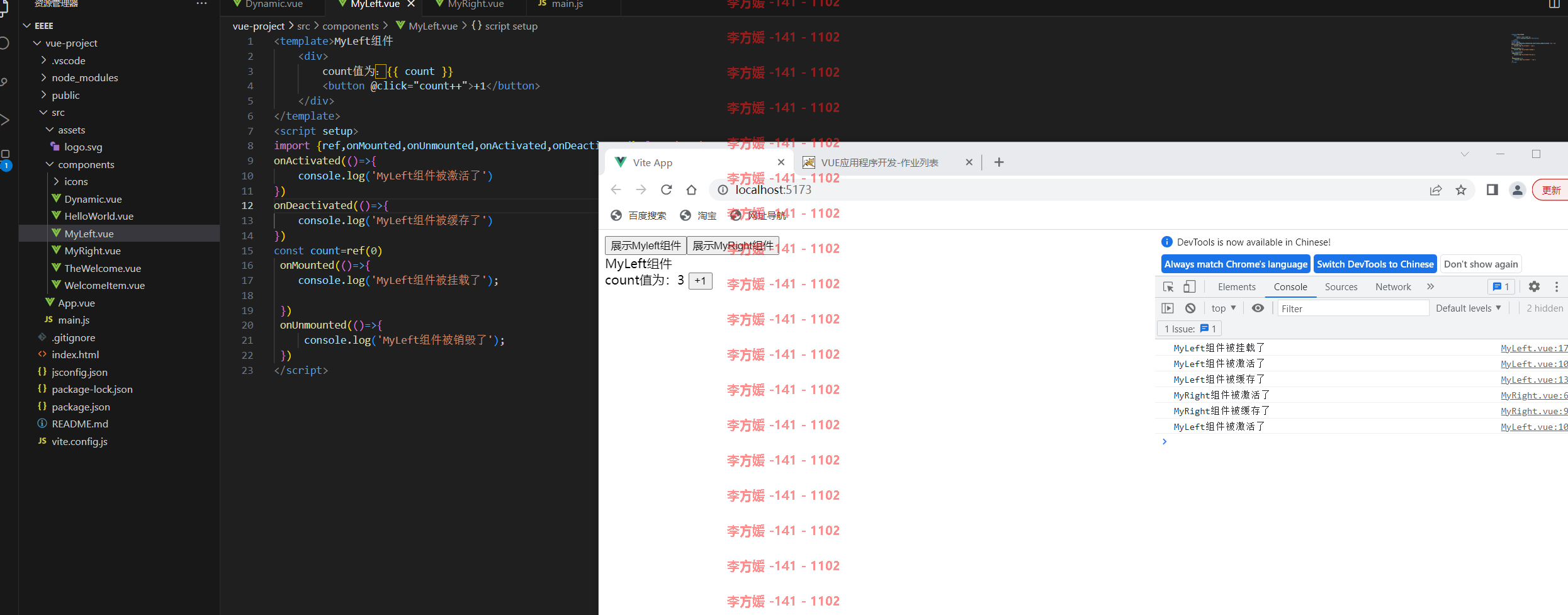Click the browser back arrow

pyautogui.click(x=616, y=189)
